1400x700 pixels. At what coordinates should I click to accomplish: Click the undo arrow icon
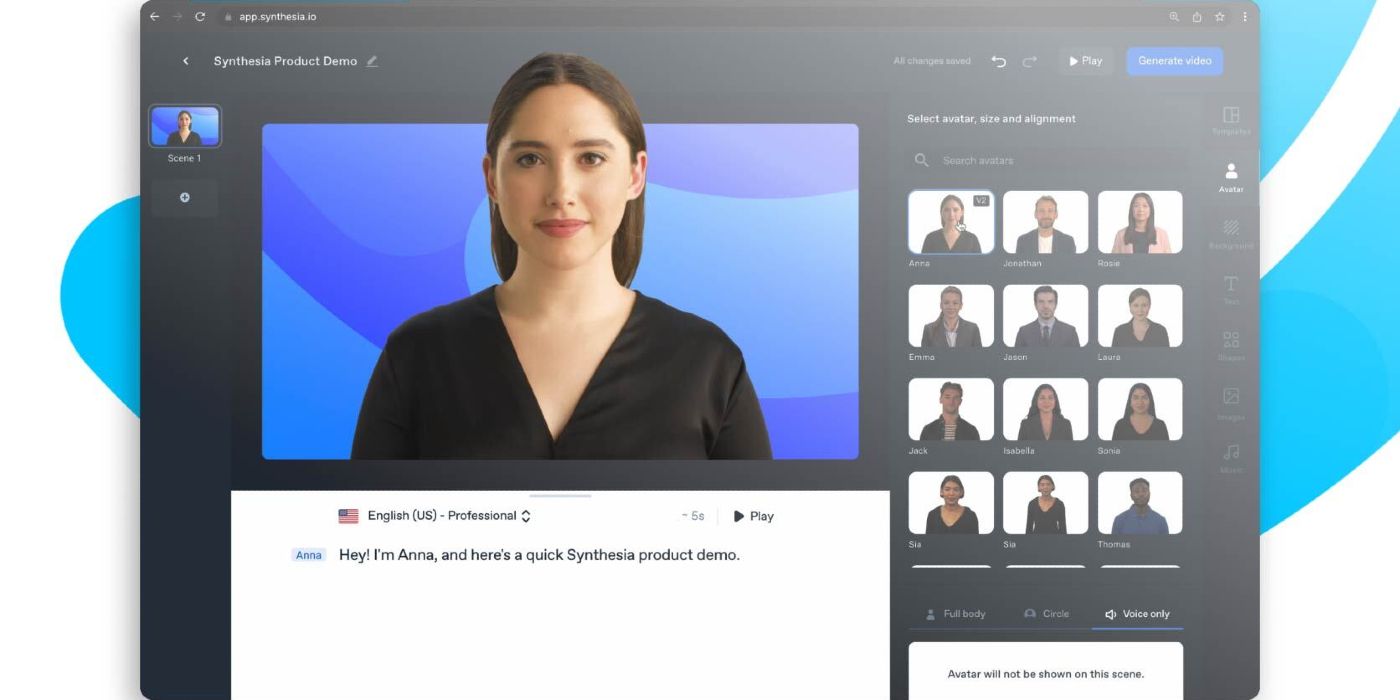[998, 61]
